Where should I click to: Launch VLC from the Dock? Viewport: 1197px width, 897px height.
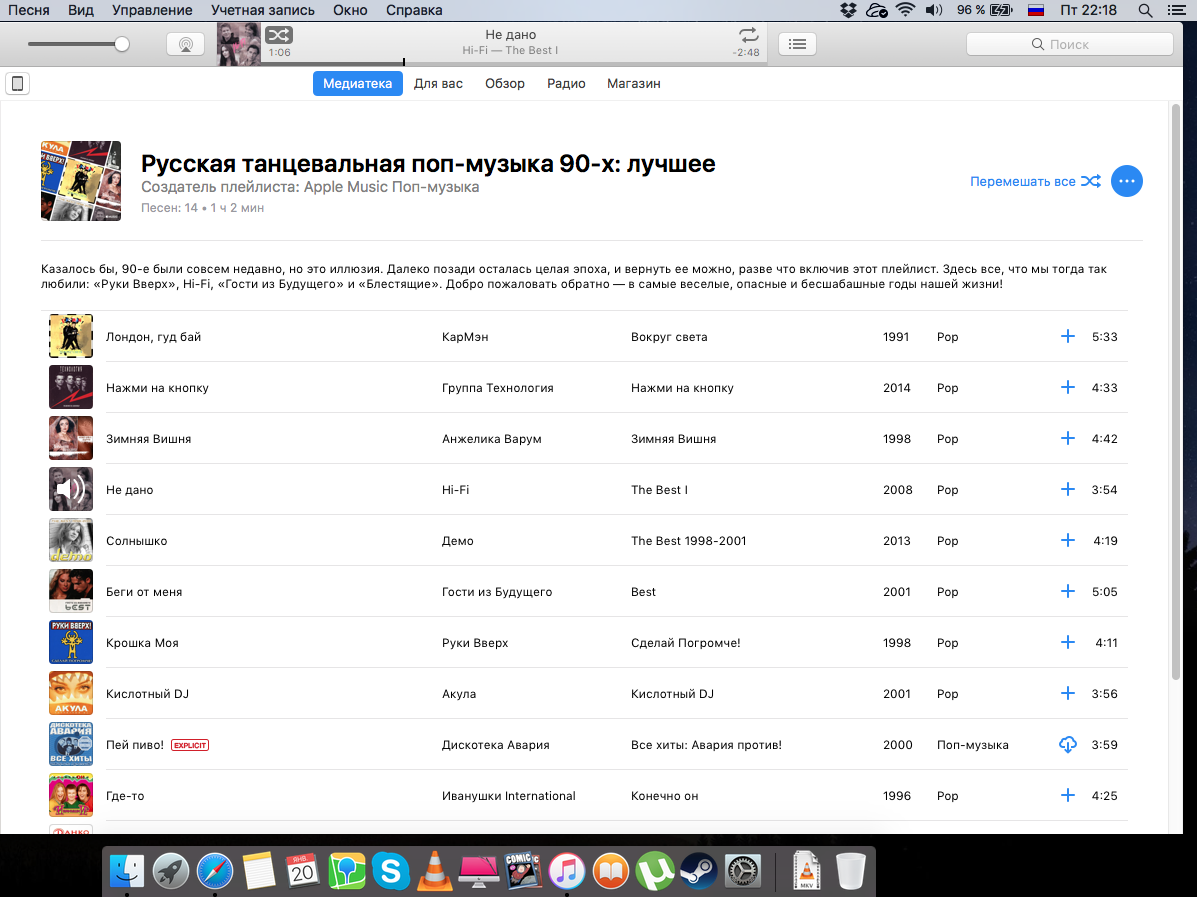coord(434,871)
